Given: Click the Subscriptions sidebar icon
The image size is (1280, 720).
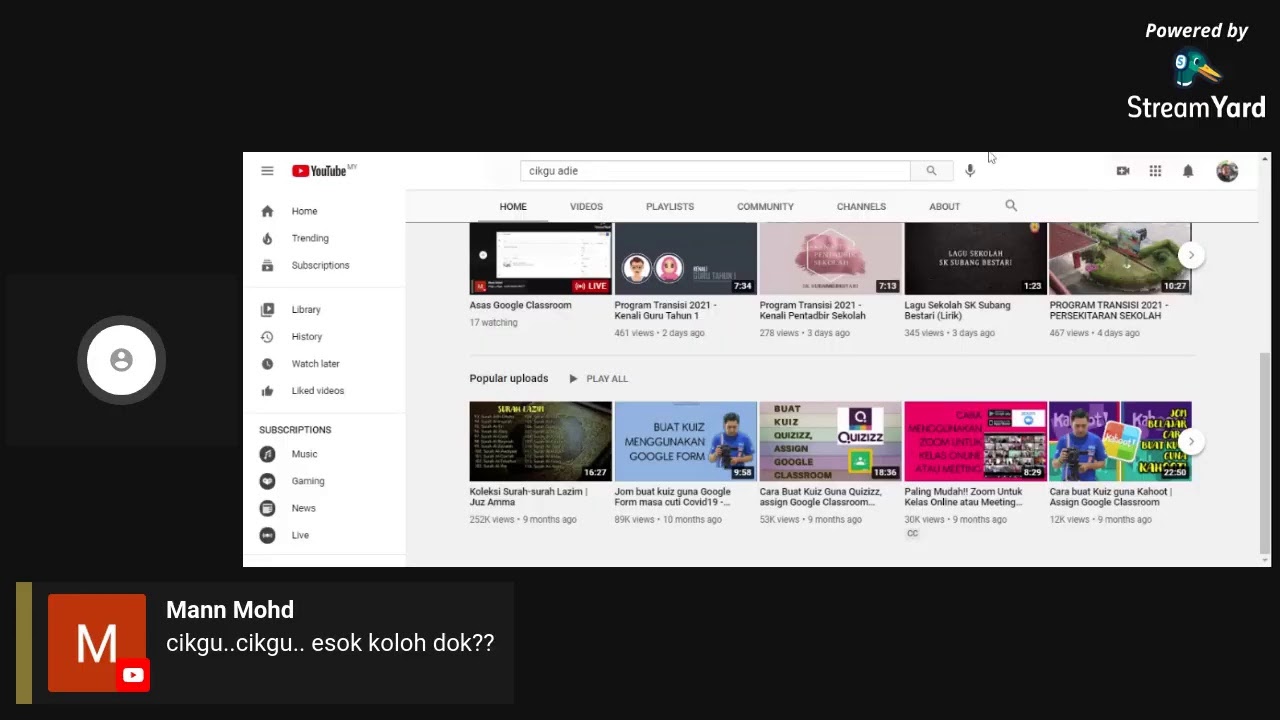Looking at the screenshot, I should (267, 265).
